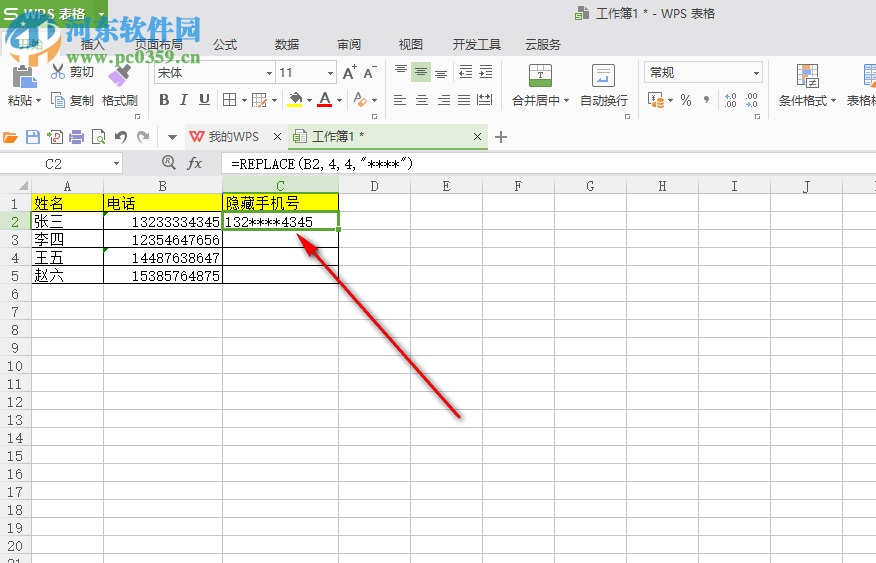Activate the Format Painter brush
The image size is (876, 563).
119,75
